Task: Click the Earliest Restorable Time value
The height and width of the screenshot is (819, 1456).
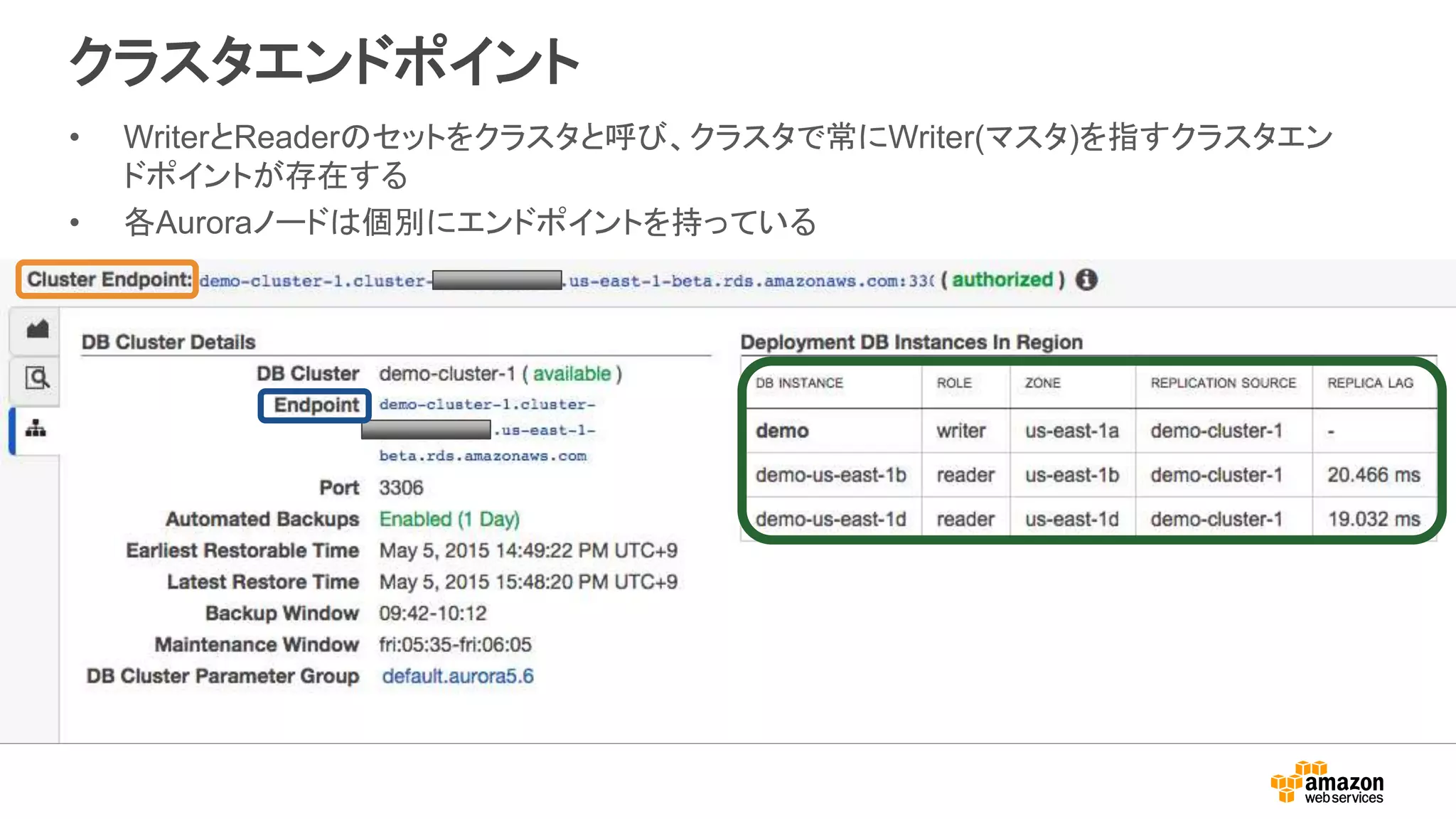Action: pos(528,550)
